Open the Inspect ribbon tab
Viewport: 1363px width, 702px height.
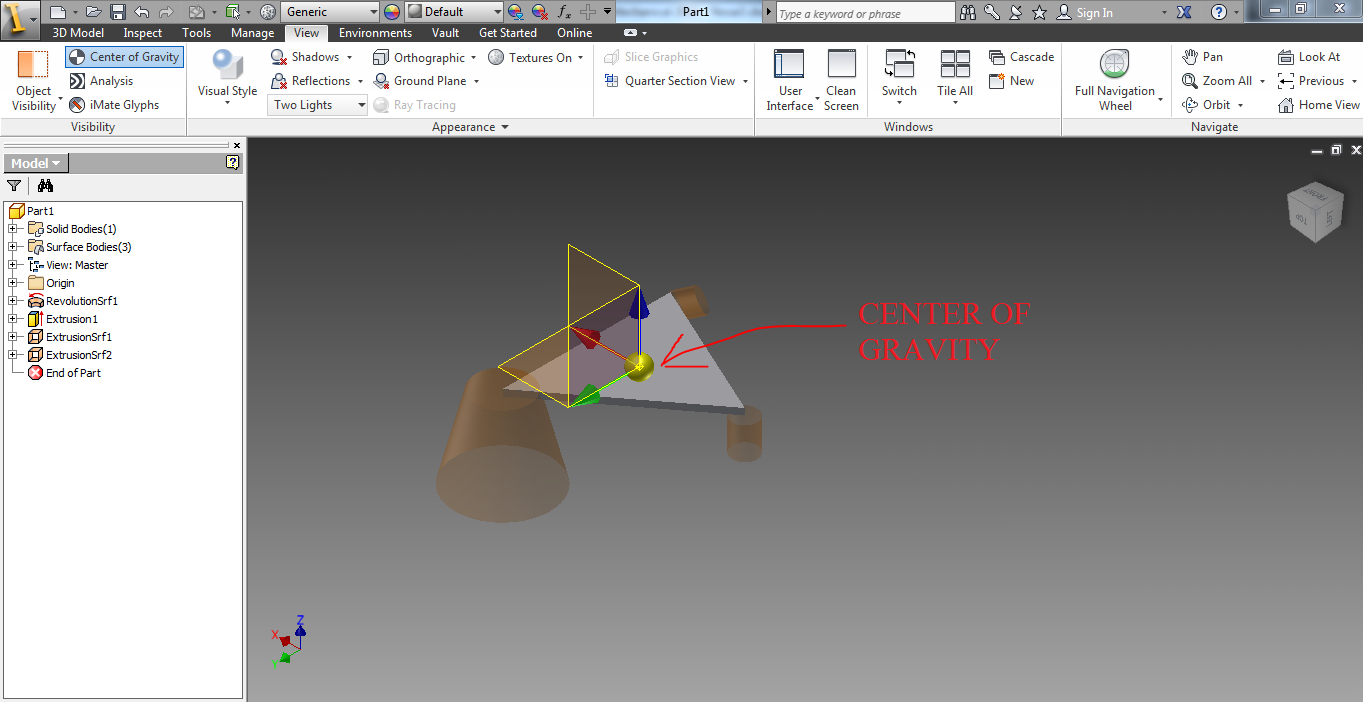[142, 32]
